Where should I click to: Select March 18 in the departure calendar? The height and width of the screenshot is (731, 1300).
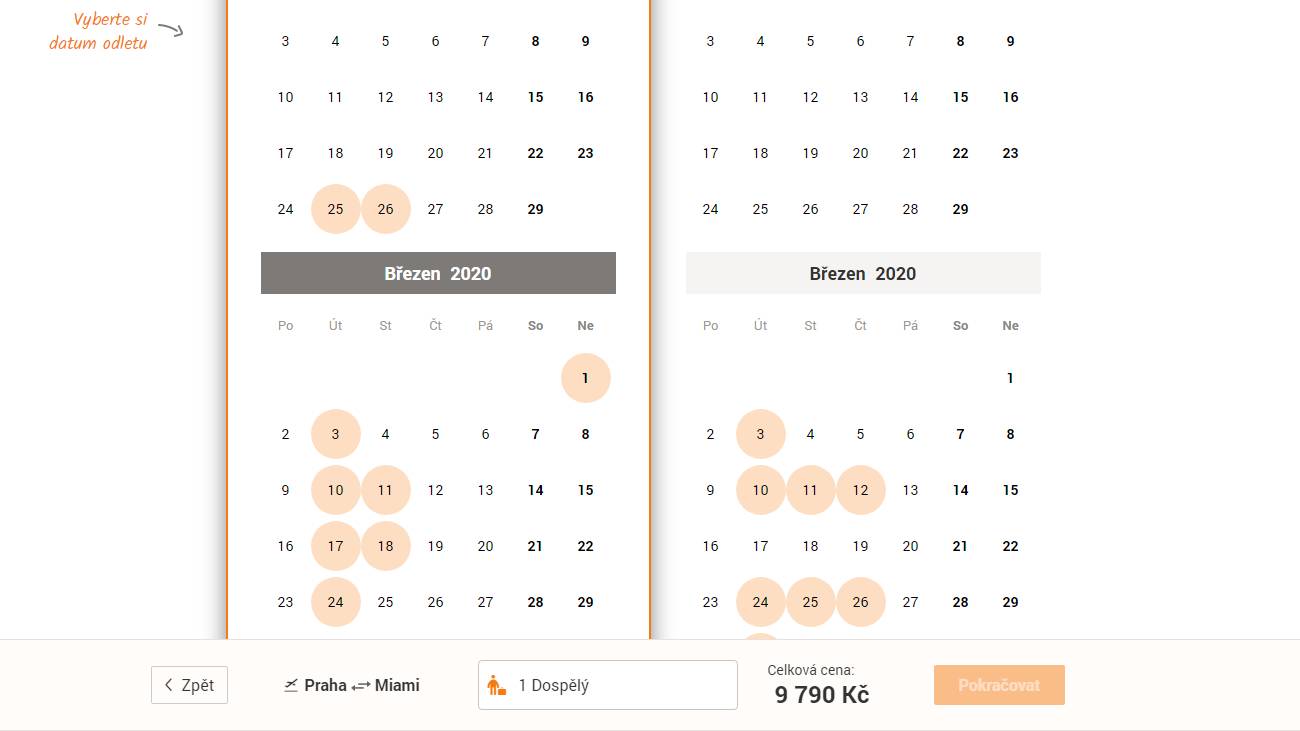click(x=385, y=546)
